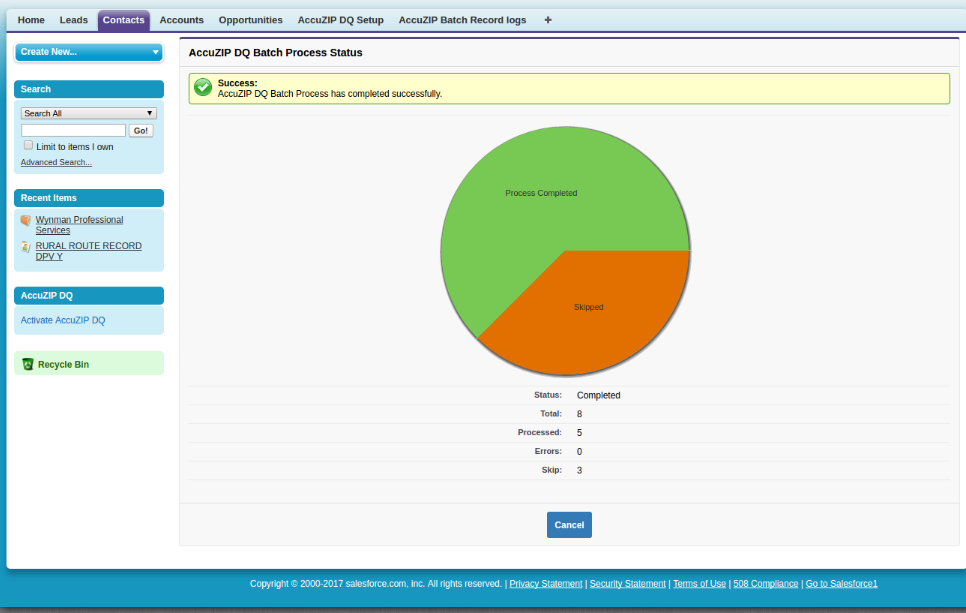The width and height of the screenshot is (966, 613).
Task: Open the Create New dropdown
Action: coord(88,51)
